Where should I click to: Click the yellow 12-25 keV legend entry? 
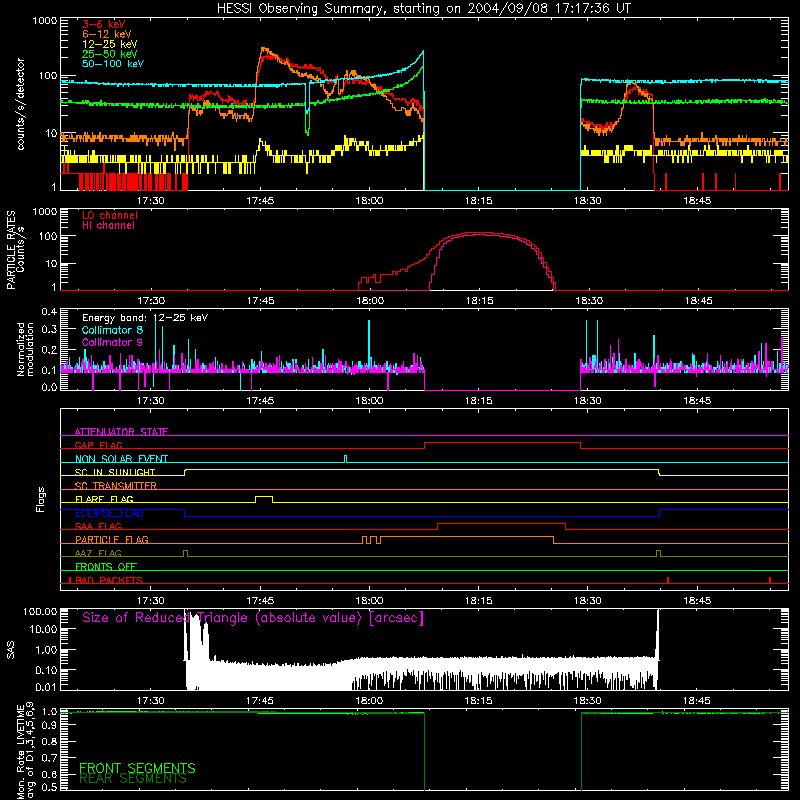pos(109,44)
